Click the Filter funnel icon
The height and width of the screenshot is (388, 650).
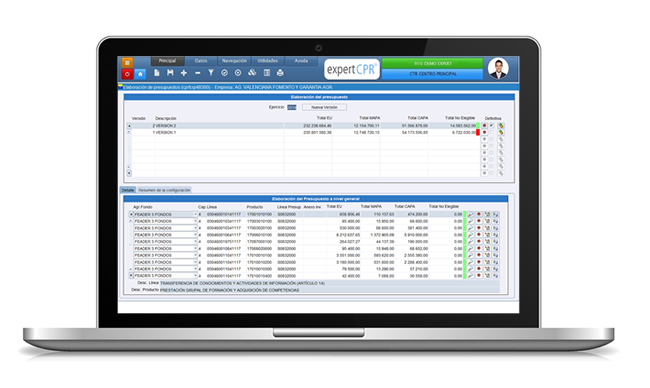pos(211,73)
